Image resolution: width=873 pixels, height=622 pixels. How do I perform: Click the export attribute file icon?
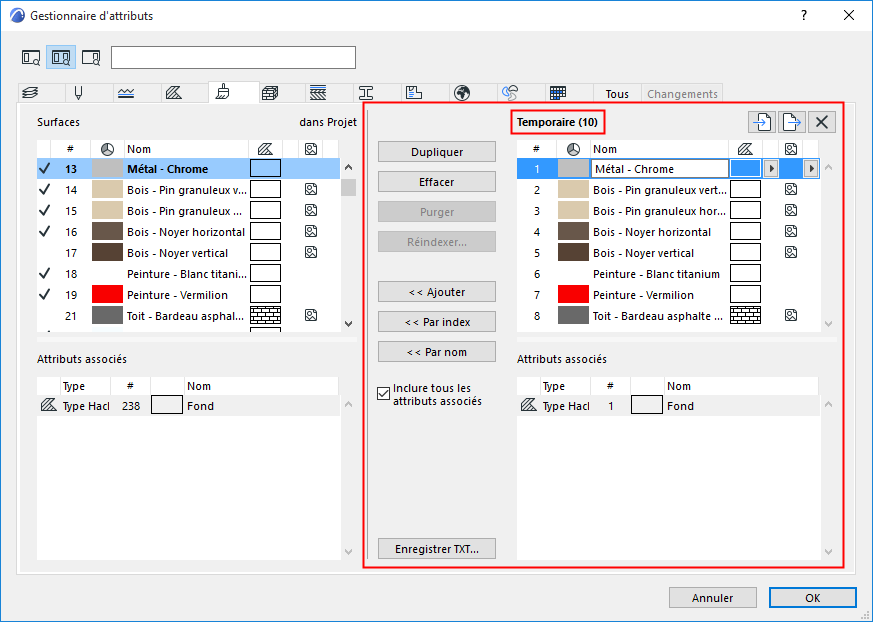click(x=792, y=122)
